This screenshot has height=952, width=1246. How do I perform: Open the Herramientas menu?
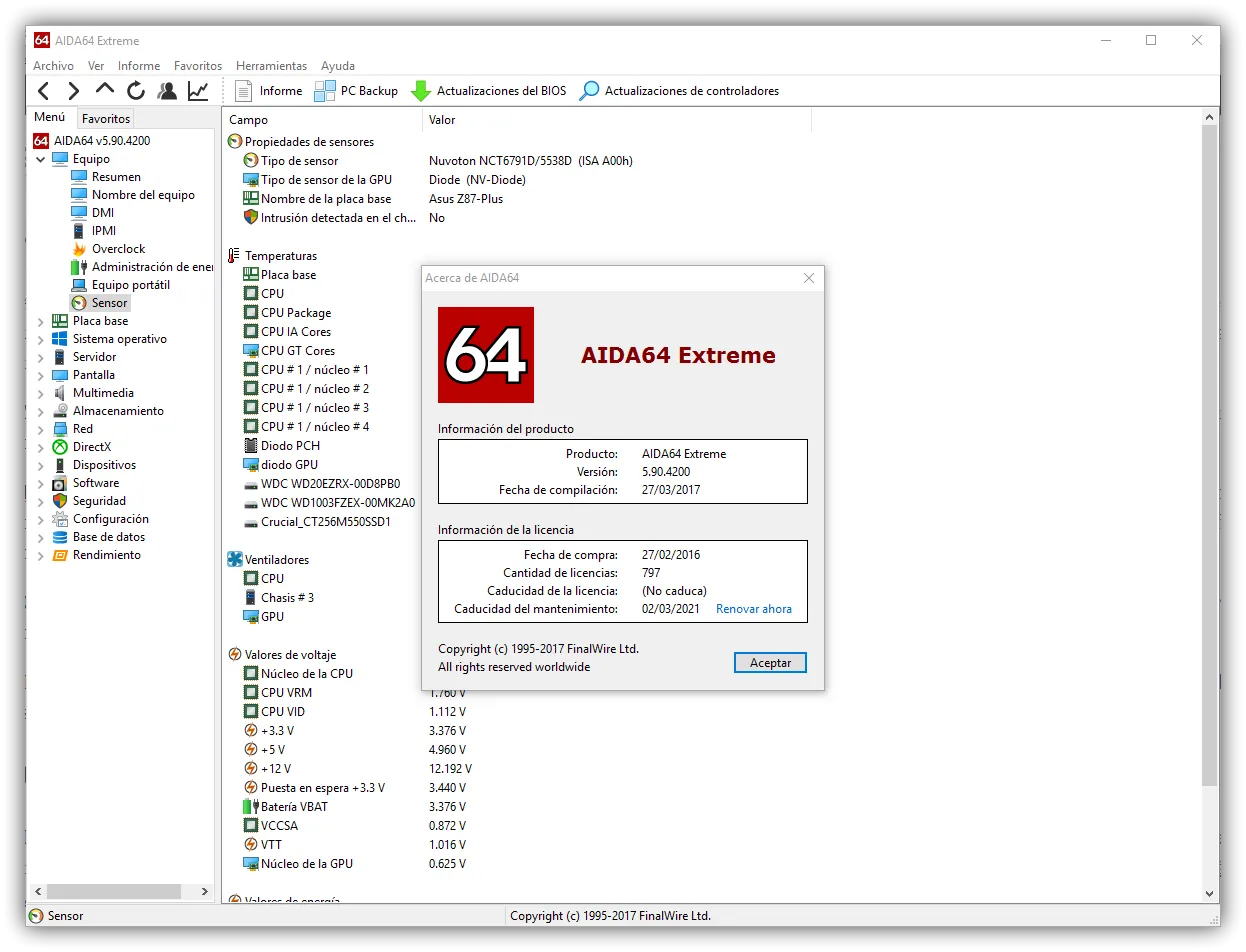tap(272, 66)
